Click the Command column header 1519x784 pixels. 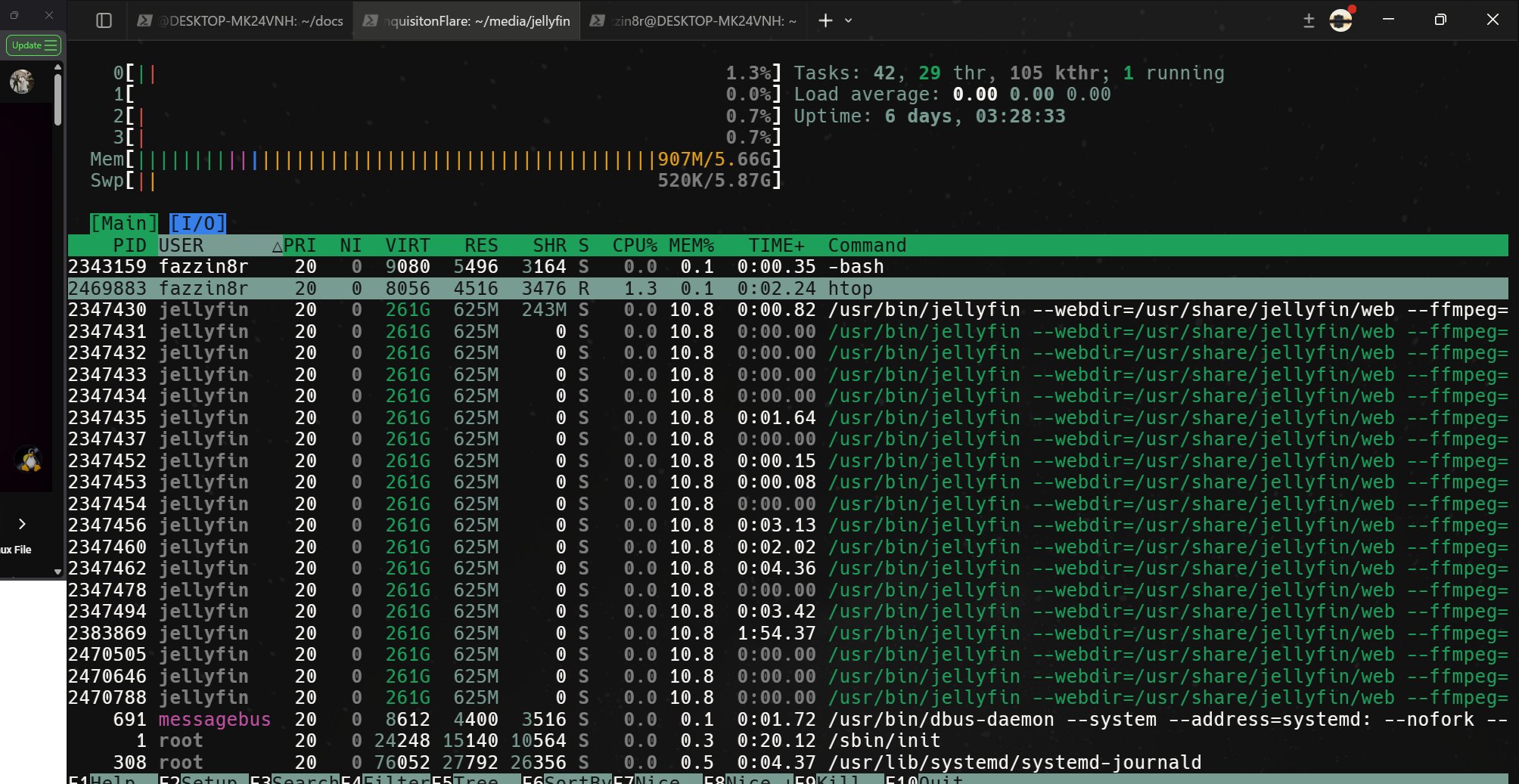(867, 246)
